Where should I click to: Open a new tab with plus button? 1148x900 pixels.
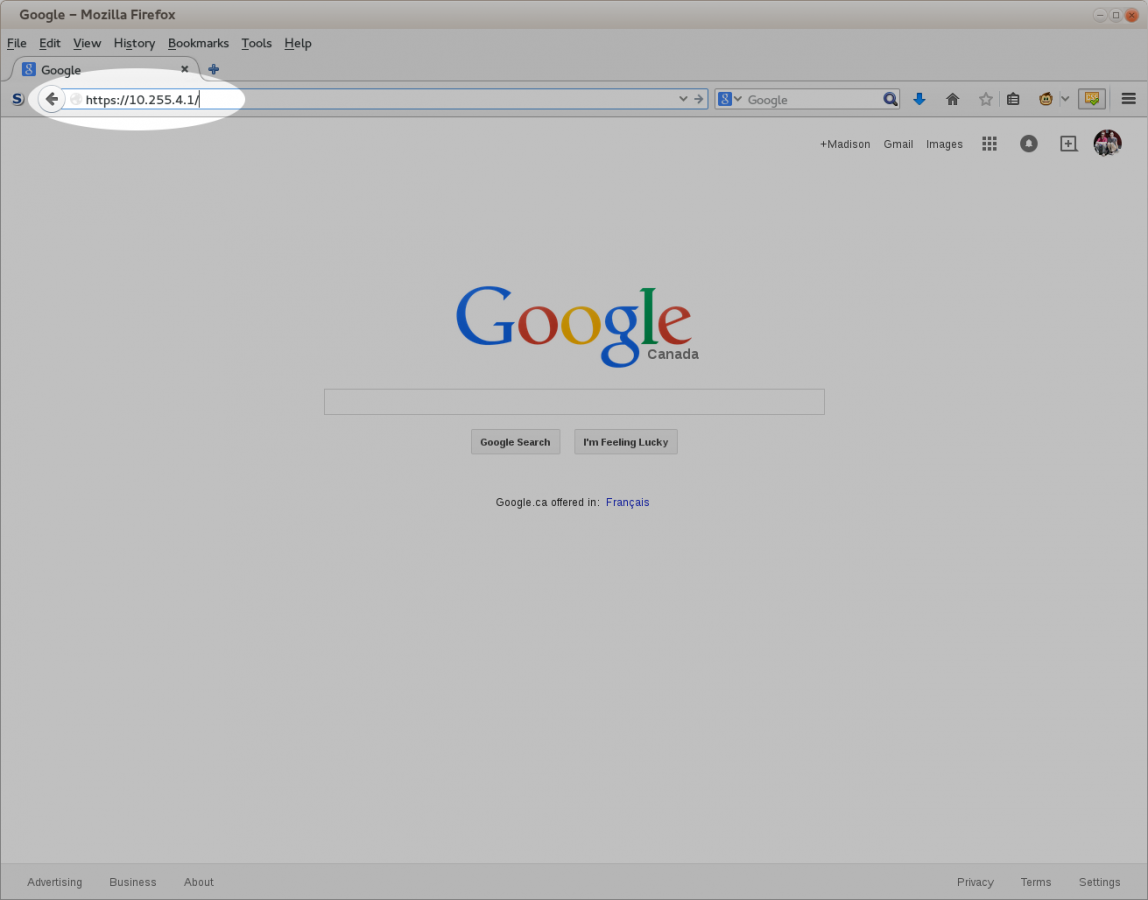[213, 70]
